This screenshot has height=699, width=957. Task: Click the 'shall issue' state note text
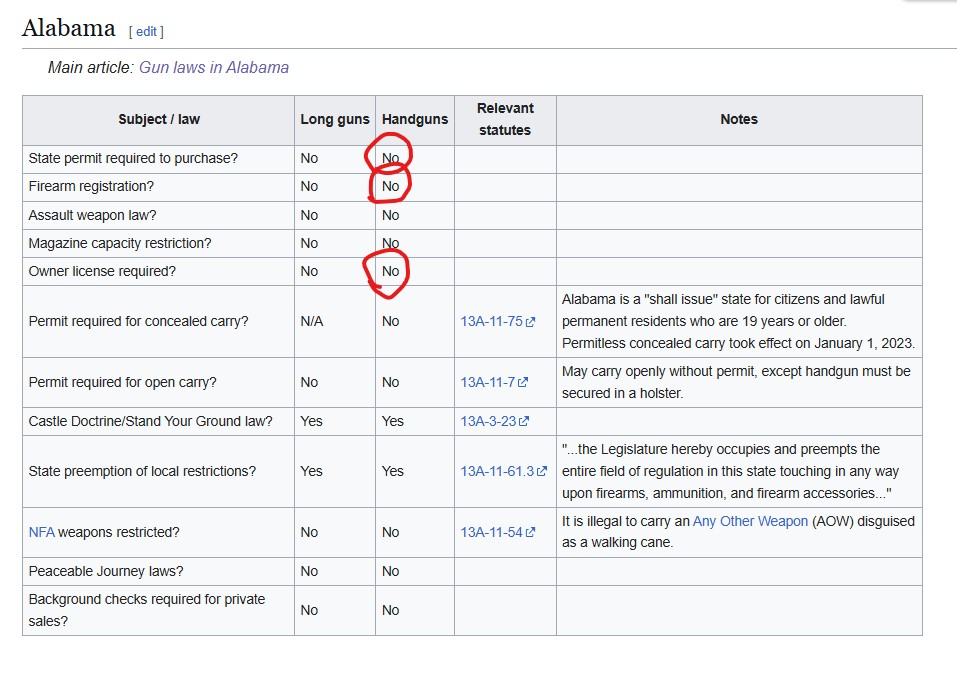point(739,322)
